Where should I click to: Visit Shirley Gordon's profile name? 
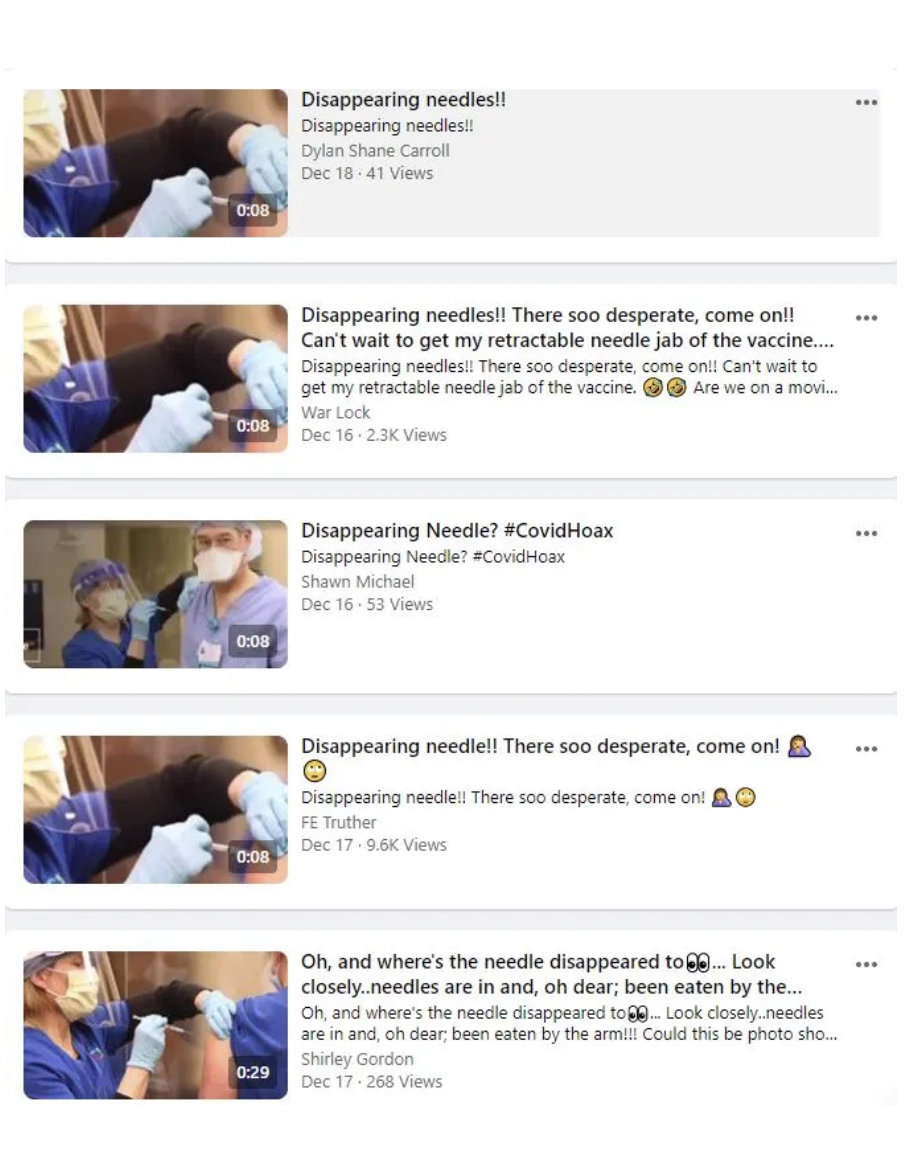coord(357,1059)
